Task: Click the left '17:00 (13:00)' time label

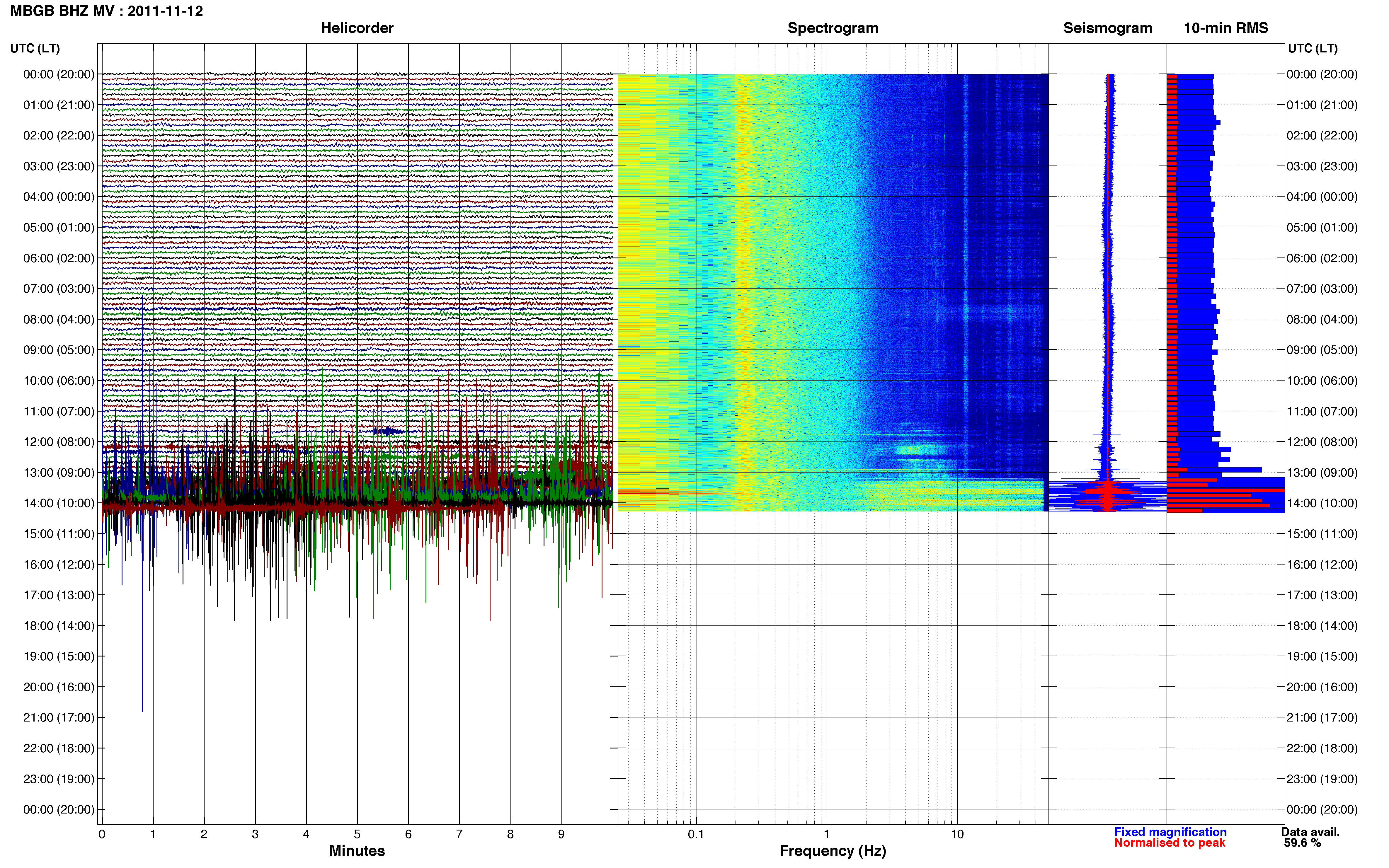Action: [x=59, y=595]
